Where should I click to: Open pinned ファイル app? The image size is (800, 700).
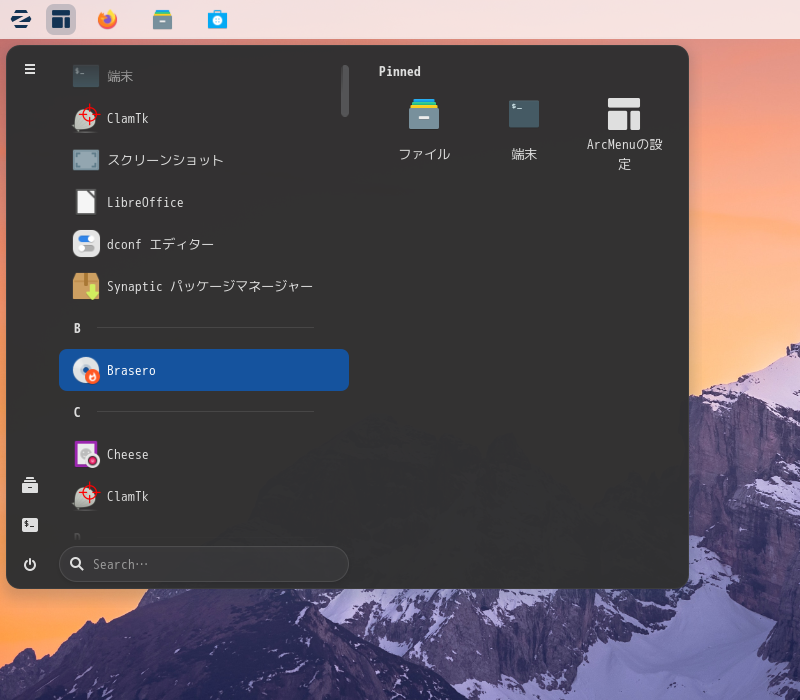424,130
